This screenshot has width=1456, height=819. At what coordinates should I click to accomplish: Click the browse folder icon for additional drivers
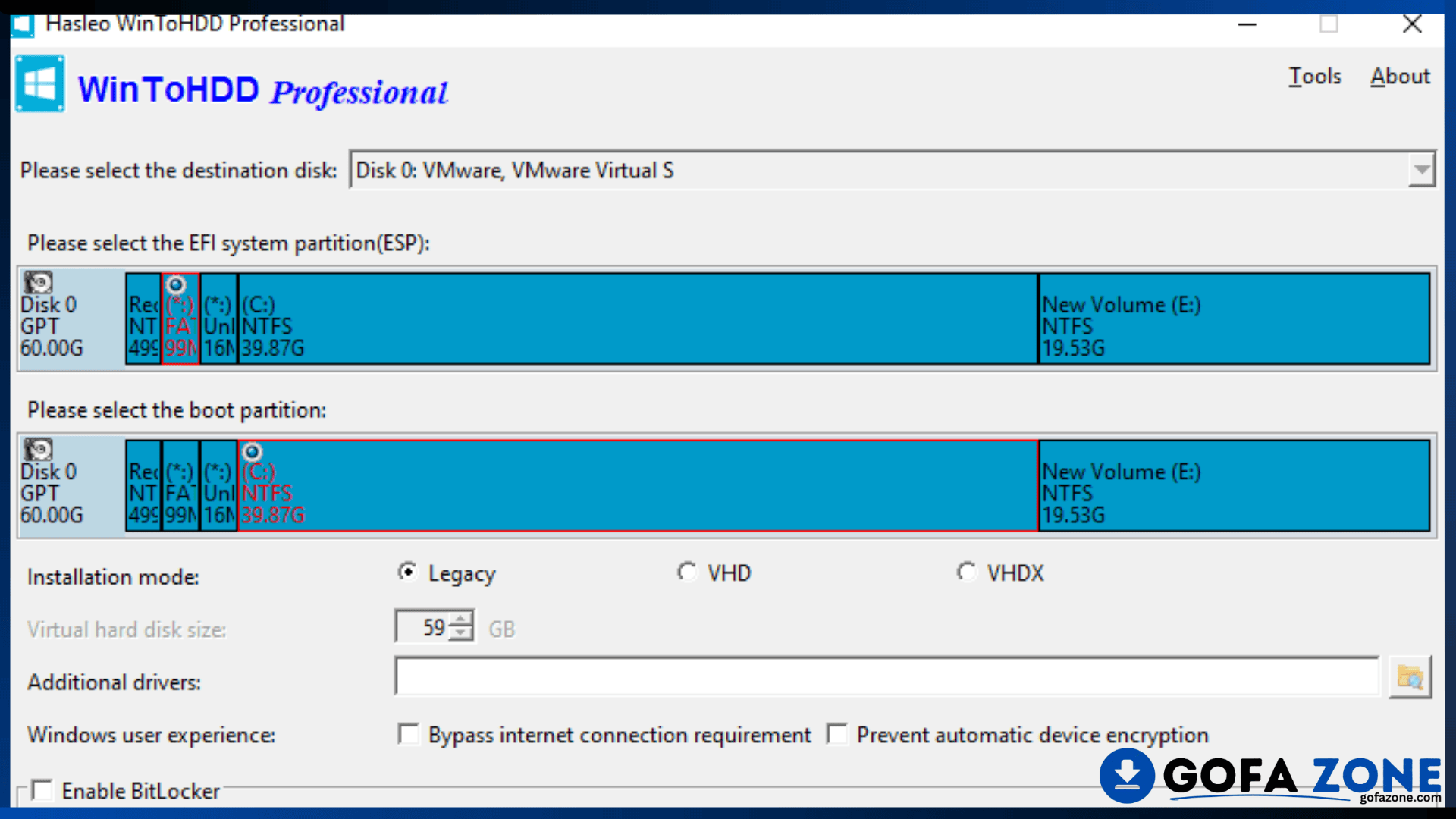coord(1410,677)
